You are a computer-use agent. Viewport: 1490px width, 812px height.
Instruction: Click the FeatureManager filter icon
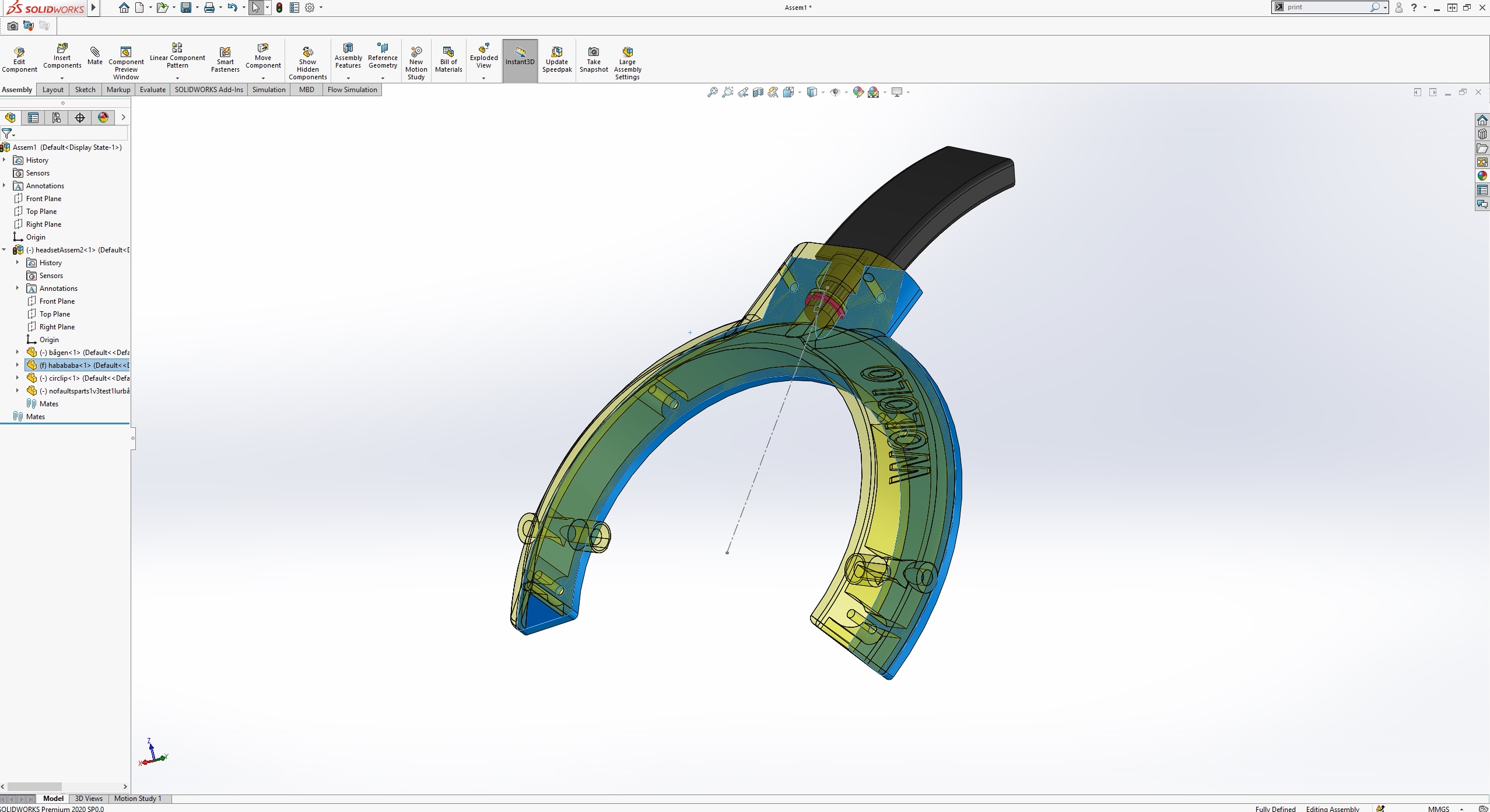[7, 133]
